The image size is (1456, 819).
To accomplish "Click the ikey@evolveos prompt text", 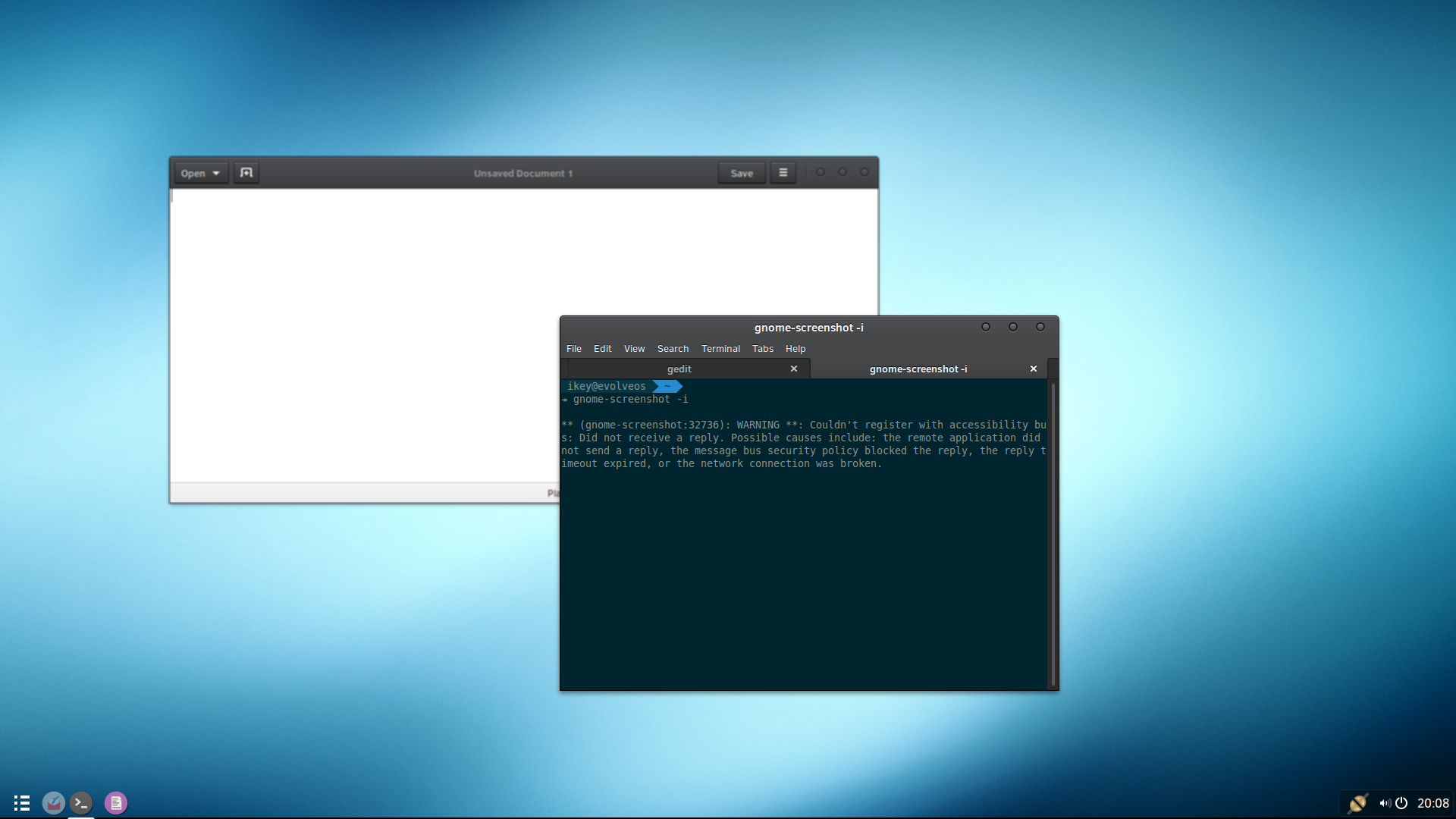I will (607, 386).
